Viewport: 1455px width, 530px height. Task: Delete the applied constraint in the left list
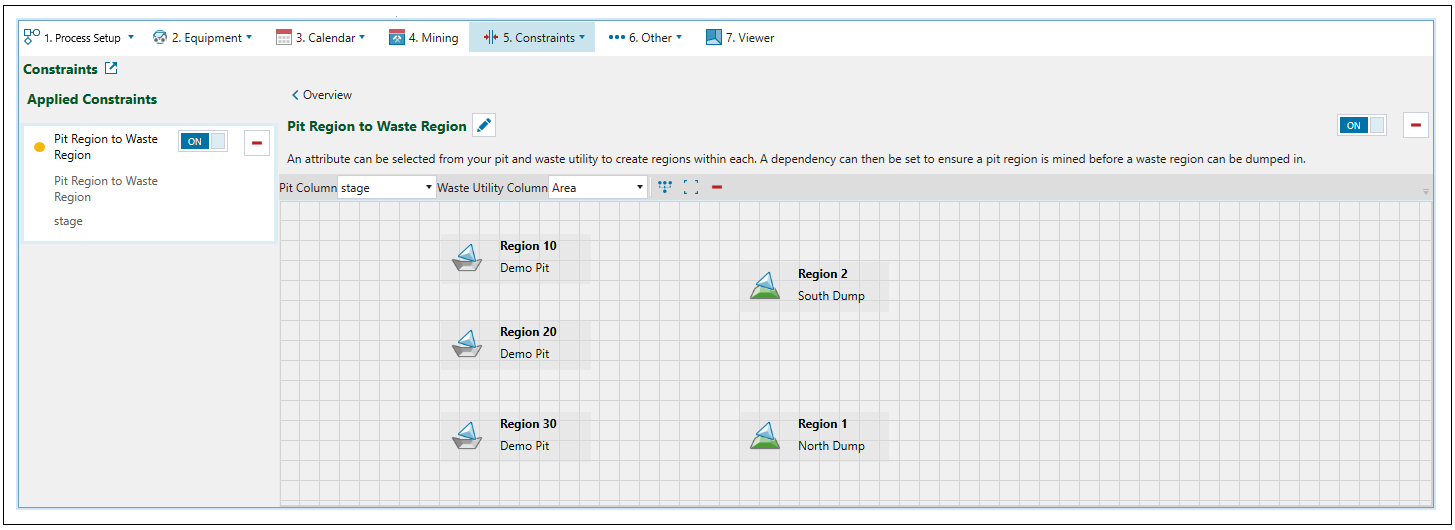[x=257, y=143]
